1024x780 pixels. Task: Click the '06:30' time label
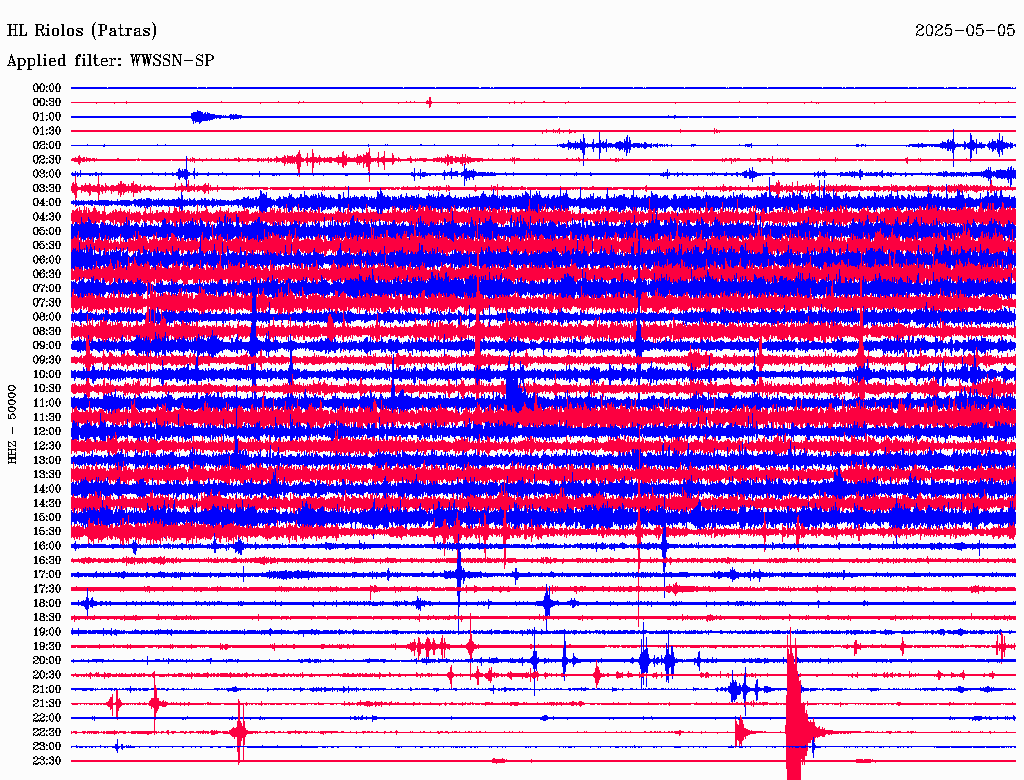[47, 274]
